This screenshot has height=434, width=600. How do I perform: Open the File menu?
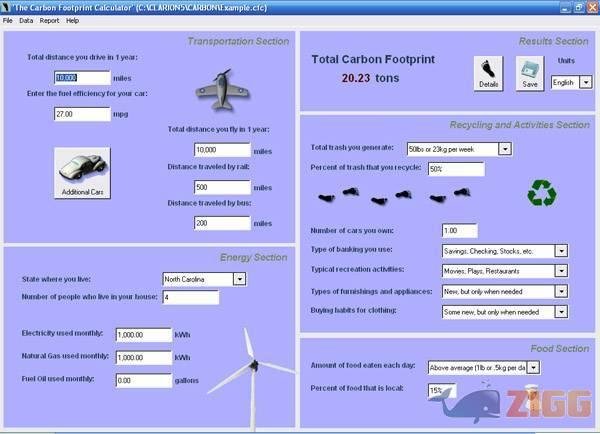8,20
